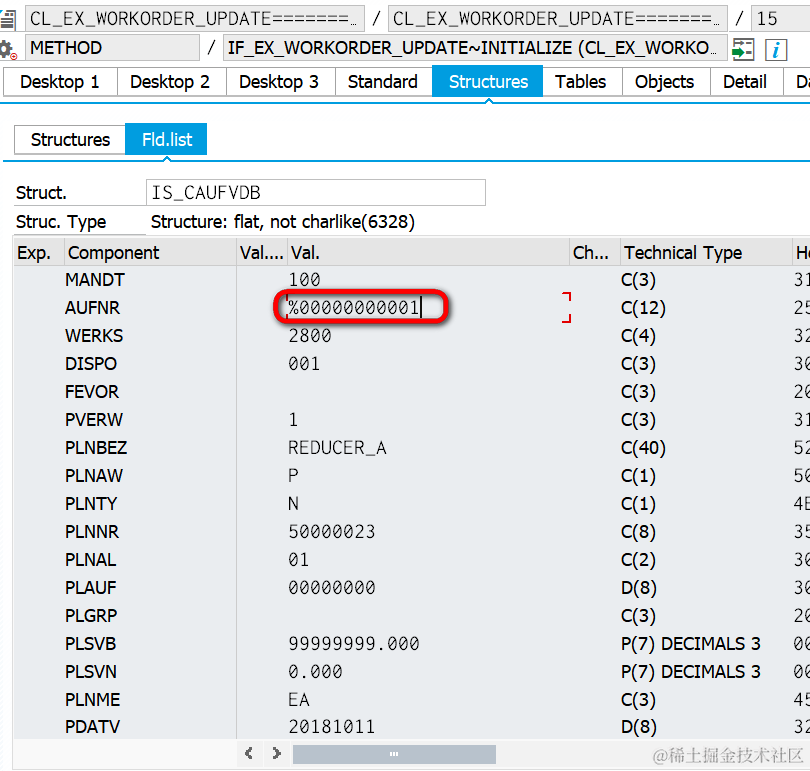Click the PDATV value 20181011

pos(332,727)
